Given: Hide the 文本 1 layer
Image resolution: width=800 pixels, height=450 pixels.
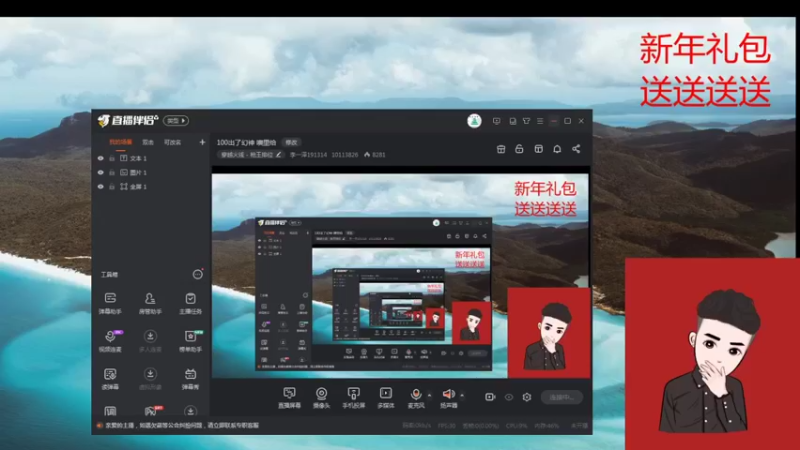Looking at the screenshot, I should [x=101, y=158].
